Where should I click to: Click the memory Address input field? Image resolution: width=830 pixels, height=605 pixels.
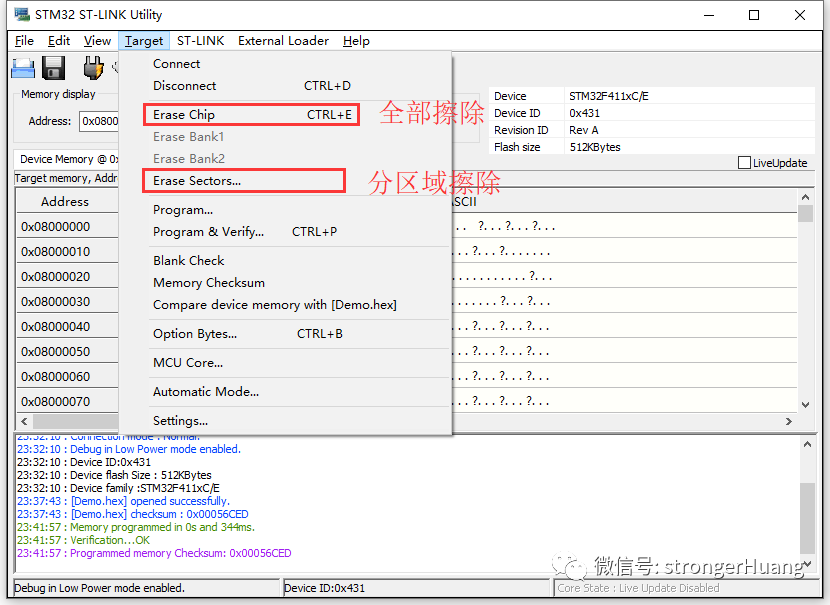pos(100,121)
